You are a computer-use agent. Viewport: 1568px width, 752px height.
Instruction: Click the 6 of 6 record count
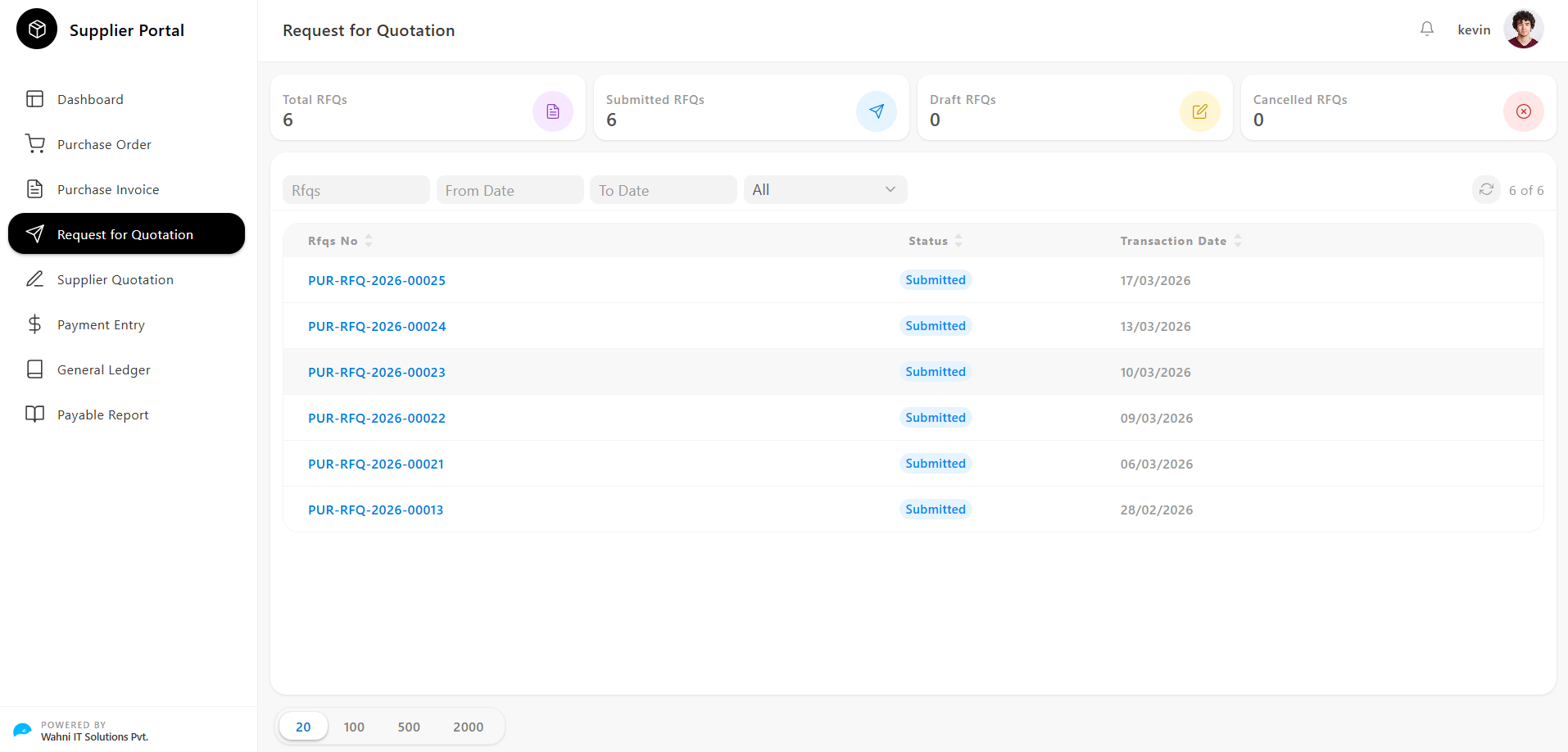click(1526, 190)
